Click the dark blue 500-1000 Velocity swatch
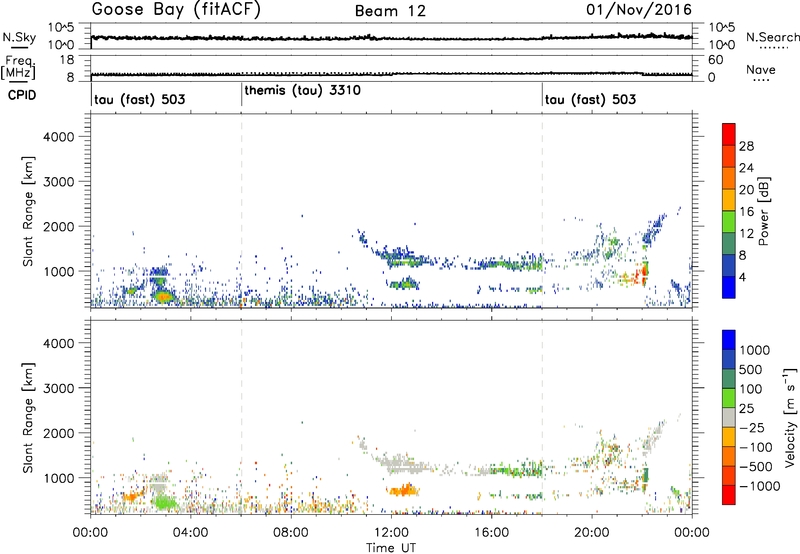The width and height of the screenshot is (800, 554). tap(729, 359)
